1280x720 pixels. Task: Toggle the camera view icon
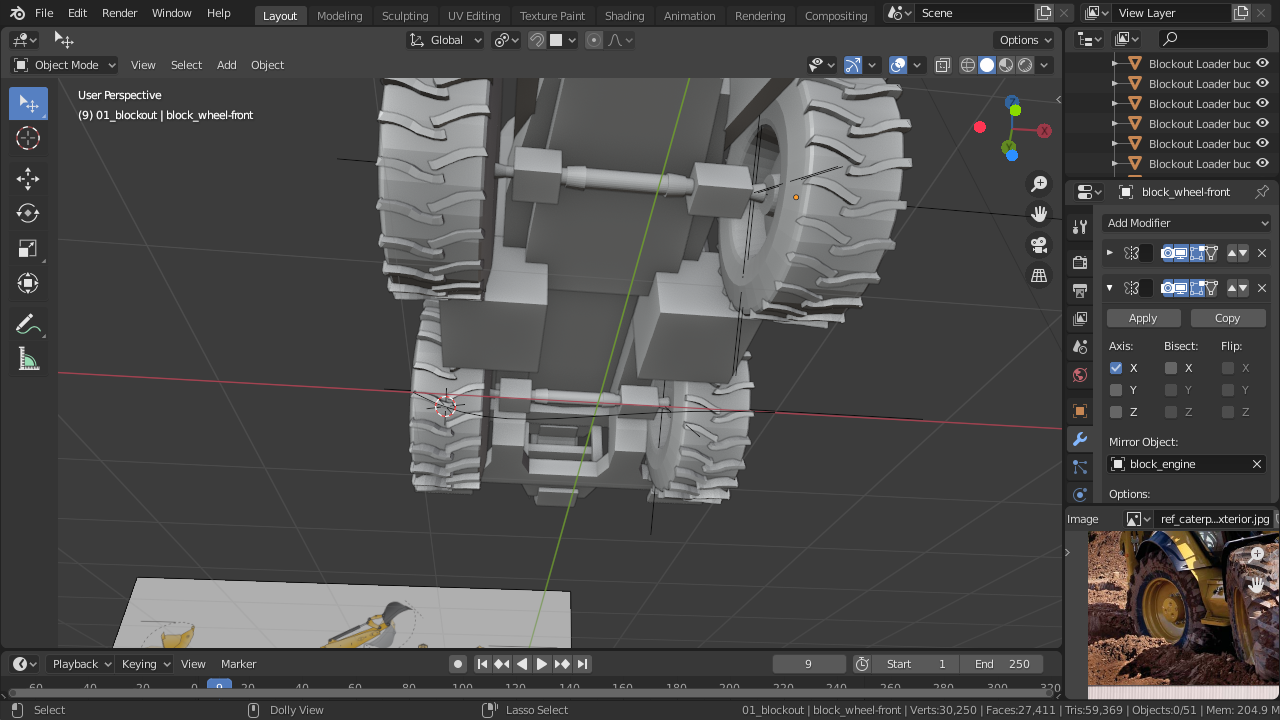point(1039,245)
